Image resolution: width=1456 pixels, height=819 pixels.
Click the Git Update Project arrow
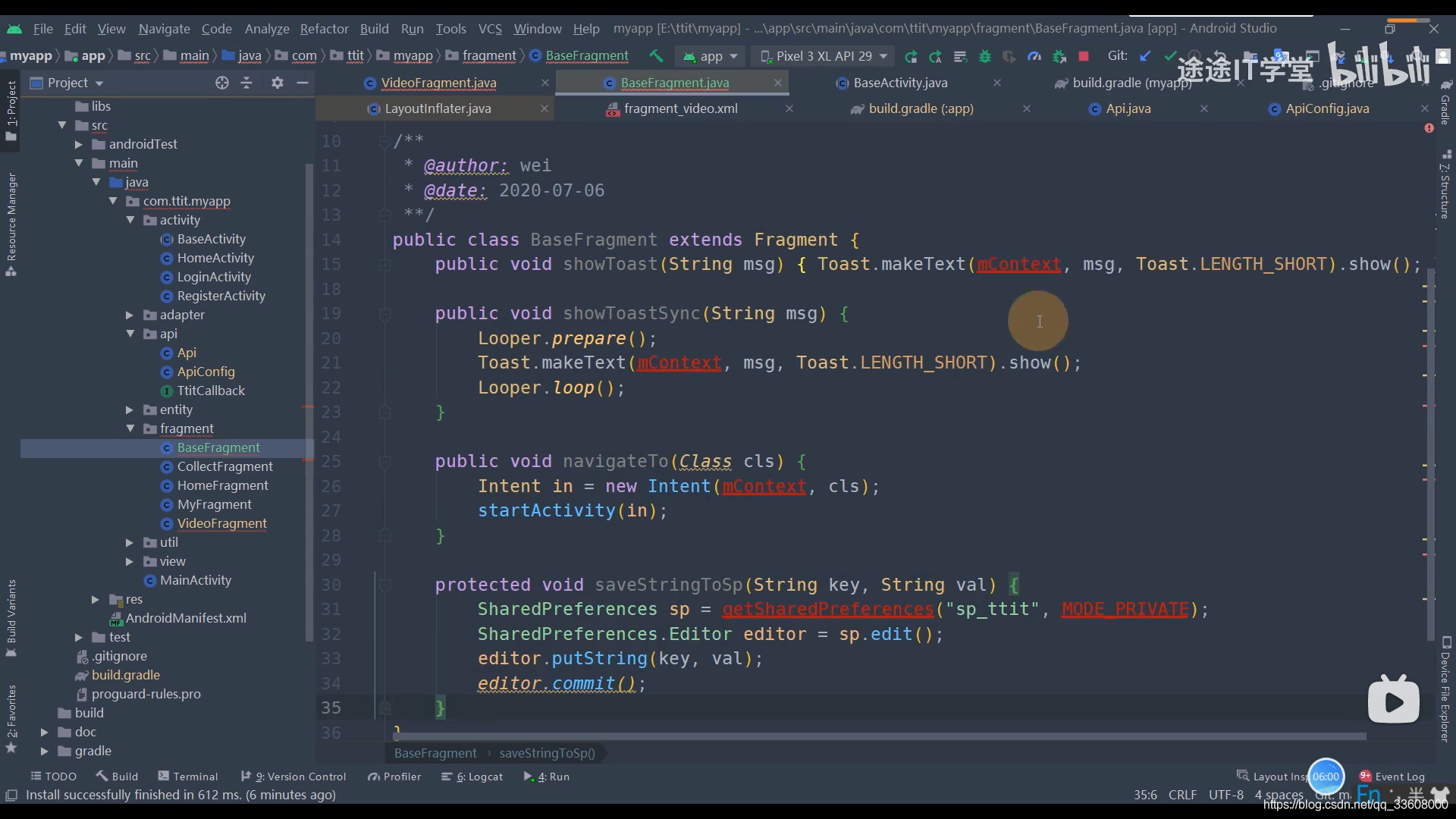point(1146,56)
